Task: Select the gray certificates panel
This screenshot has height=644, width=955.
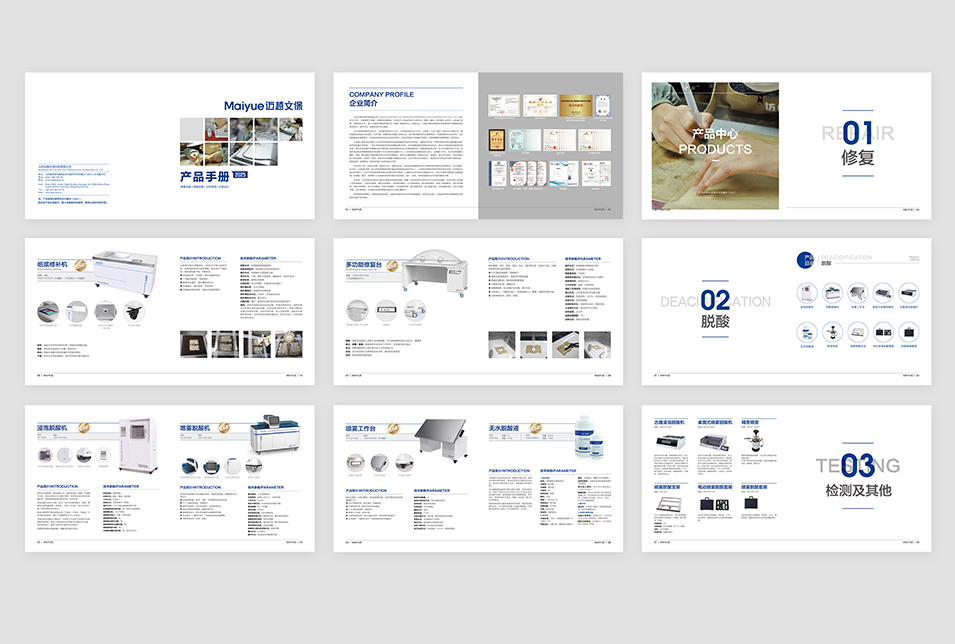Action: click(x=549, y=145)
